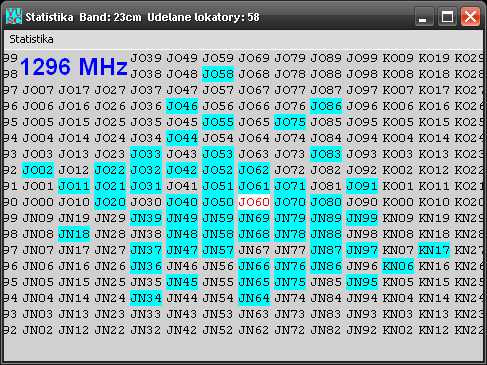Viewport: 487px width, 365px height.
Task: Select highlighted locator JO32
Action: pyautogui.click(x=146, y=170)
